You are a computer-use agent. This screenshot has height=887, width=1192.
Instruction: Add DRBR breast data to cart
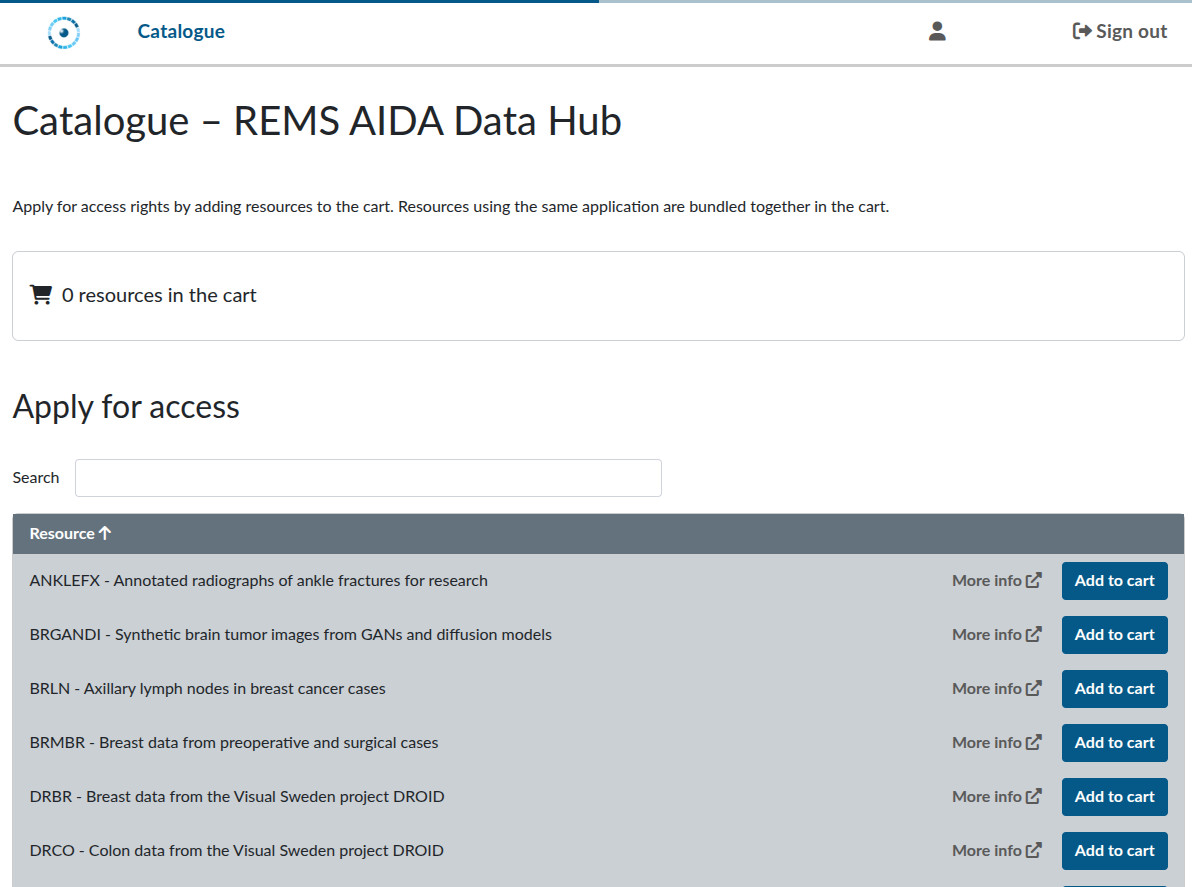1114,797
